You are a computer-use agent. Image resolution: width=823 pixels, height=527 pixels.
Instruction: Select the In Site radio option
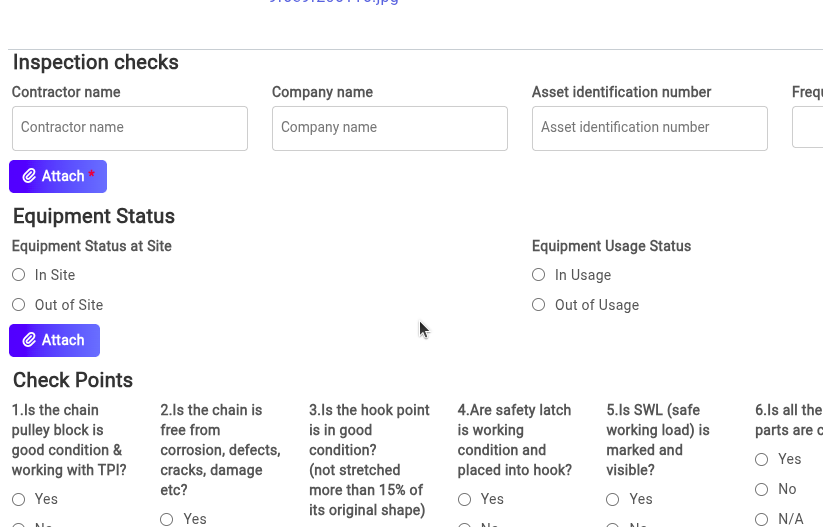pyautogui.click(x=19, y=275)
